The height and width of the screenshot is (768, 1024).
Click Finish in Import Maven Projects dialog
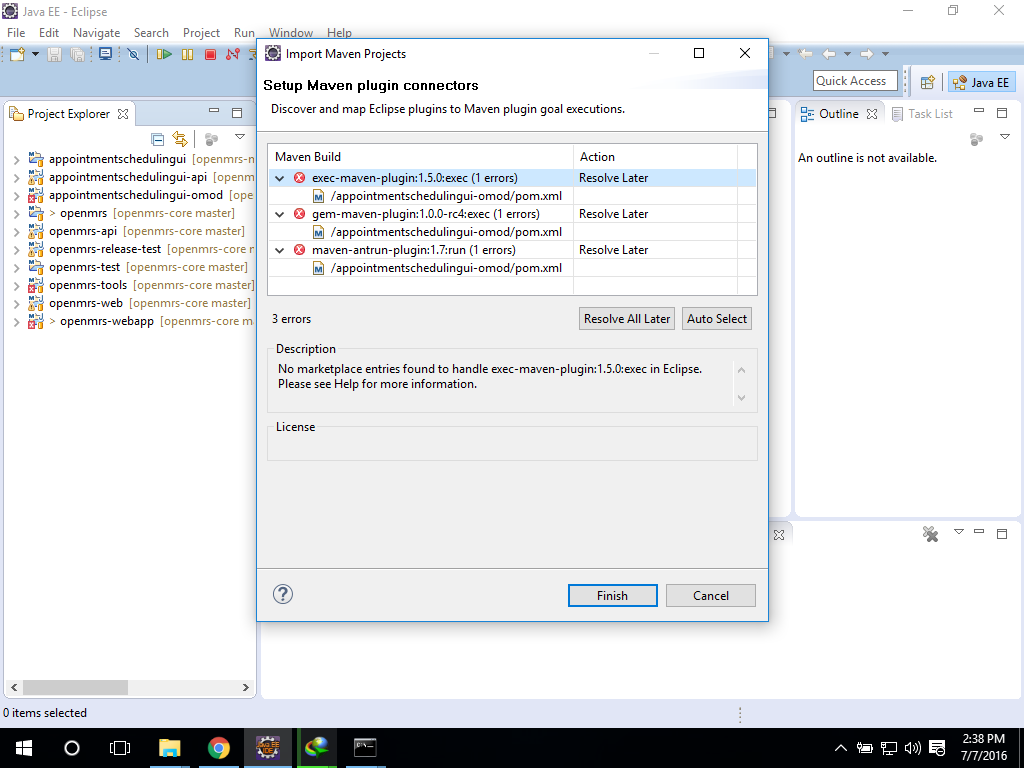pos(613,596)
